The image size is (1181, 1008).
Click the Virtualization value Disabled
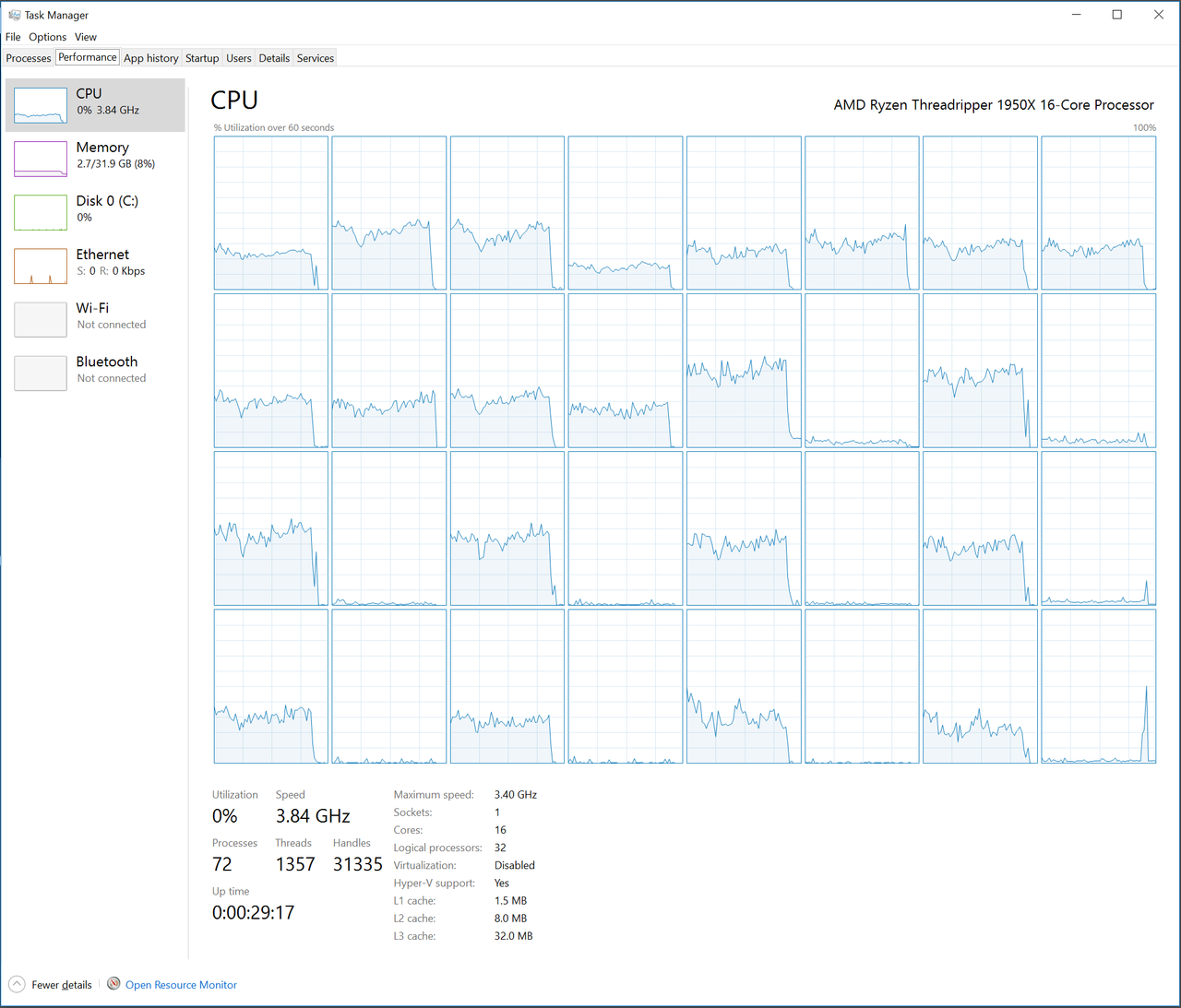pyautogui.click(x=515, y=865)
